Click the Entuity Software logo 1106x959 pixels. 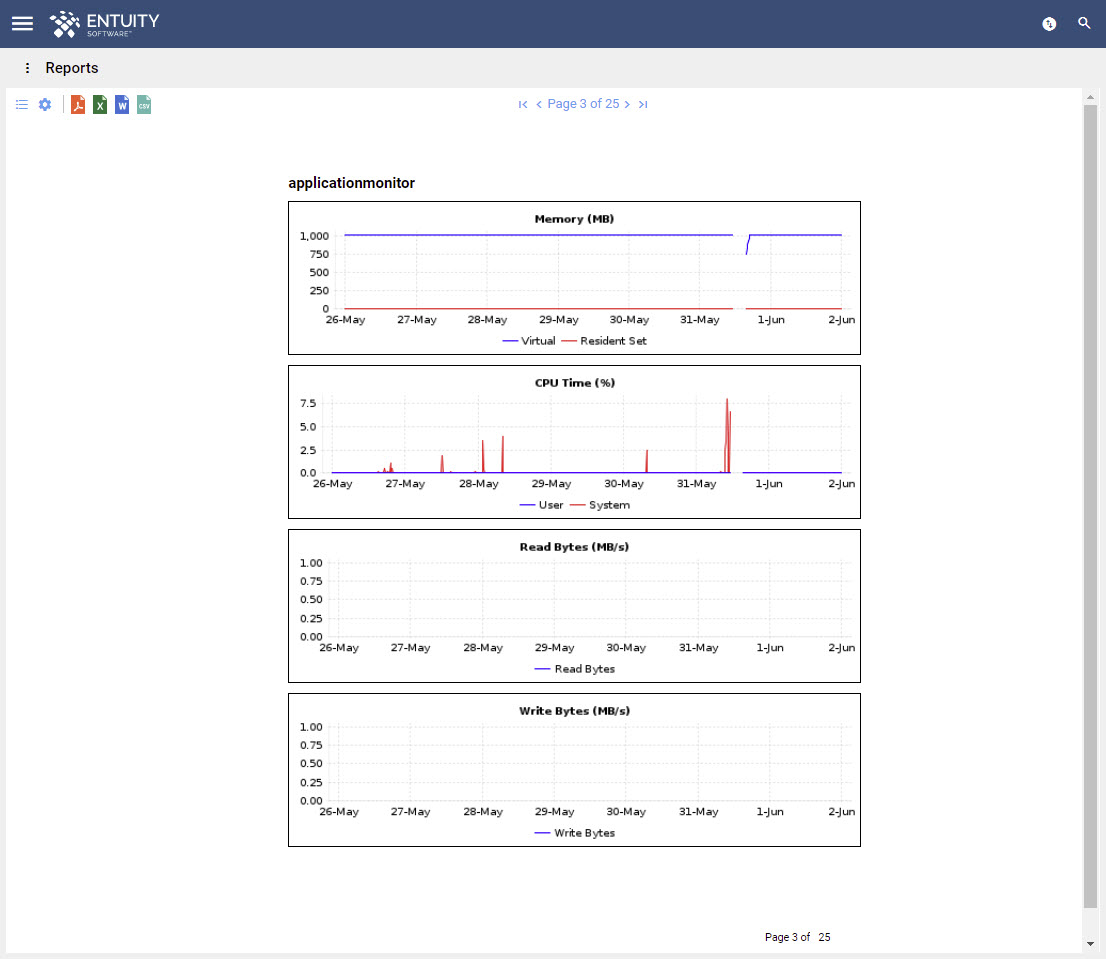104,24
